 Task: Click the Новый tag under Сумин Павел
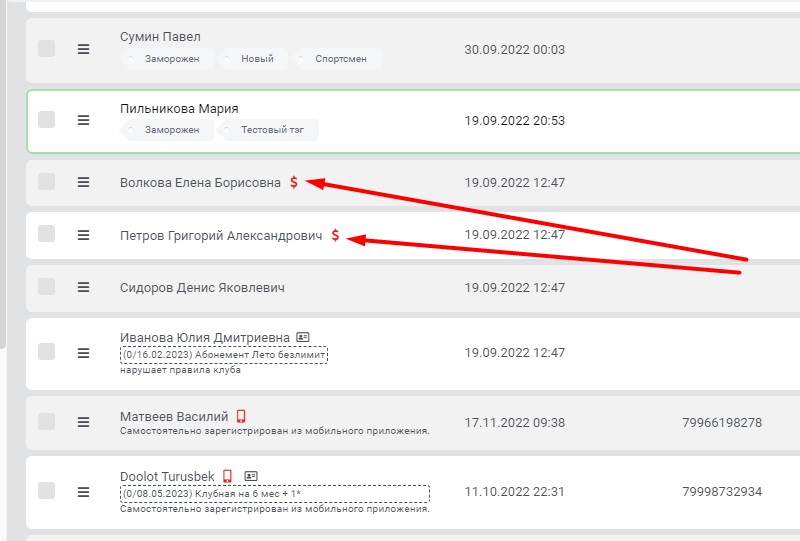[253, 59]
